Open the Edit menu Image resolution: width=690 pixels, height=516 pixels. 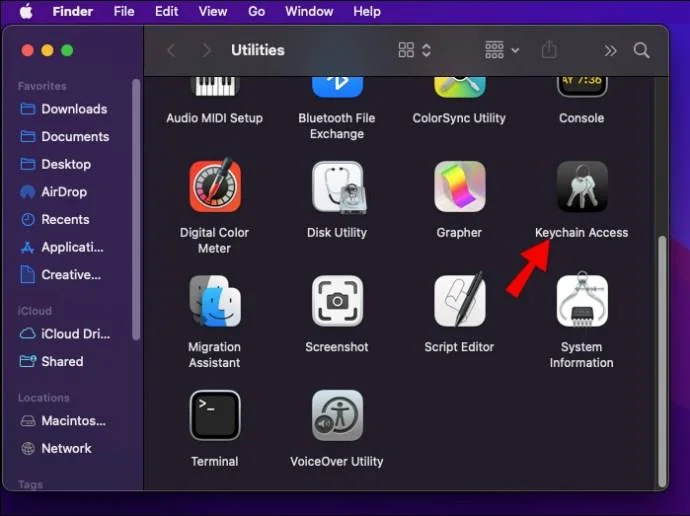166,11
